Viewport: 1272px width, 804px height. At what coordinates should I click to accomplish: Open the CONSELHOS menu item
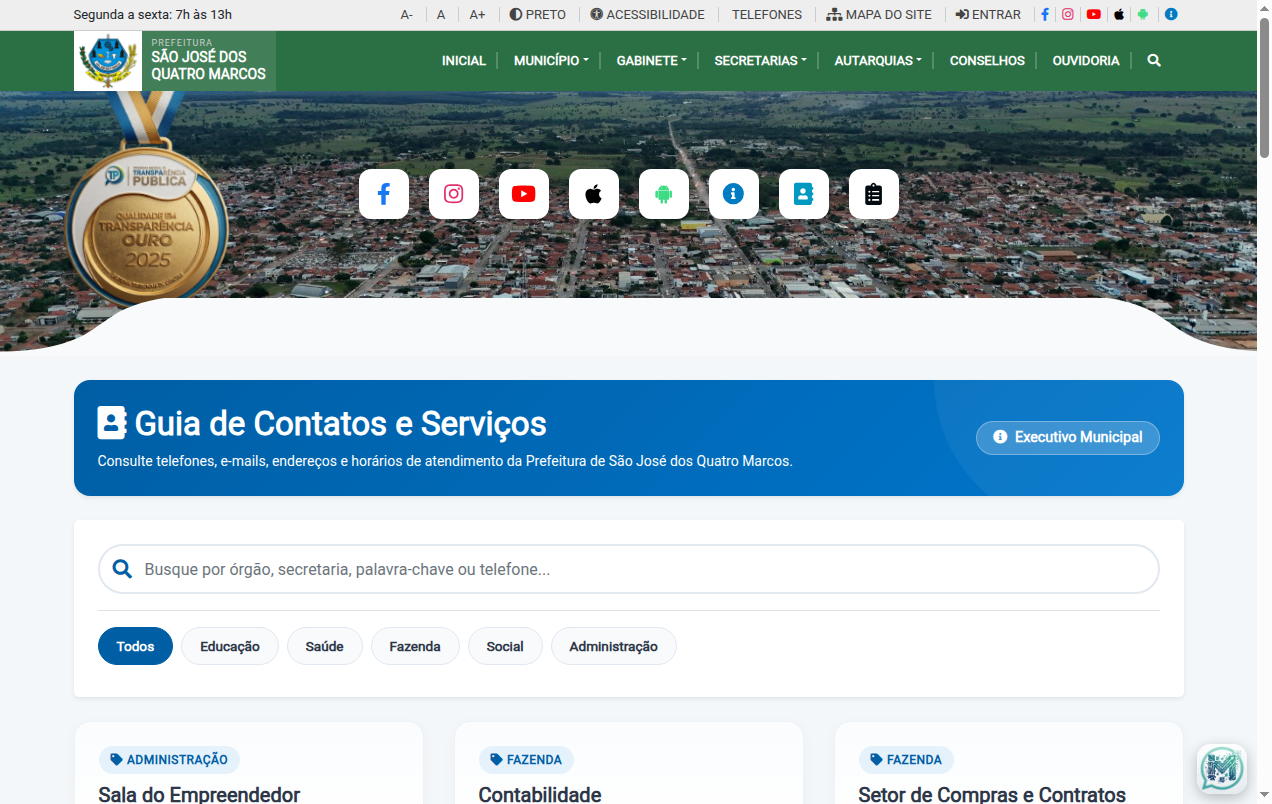pyautogui.click(x=987, y=61)
